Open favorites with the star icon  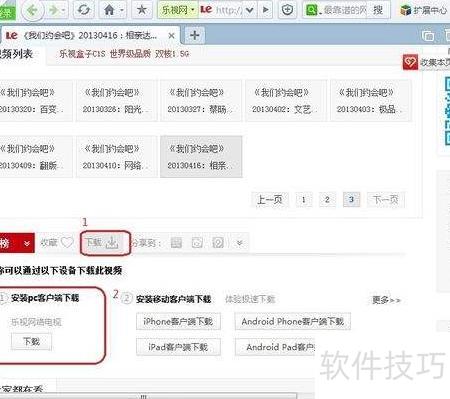(x=142, y=10)
